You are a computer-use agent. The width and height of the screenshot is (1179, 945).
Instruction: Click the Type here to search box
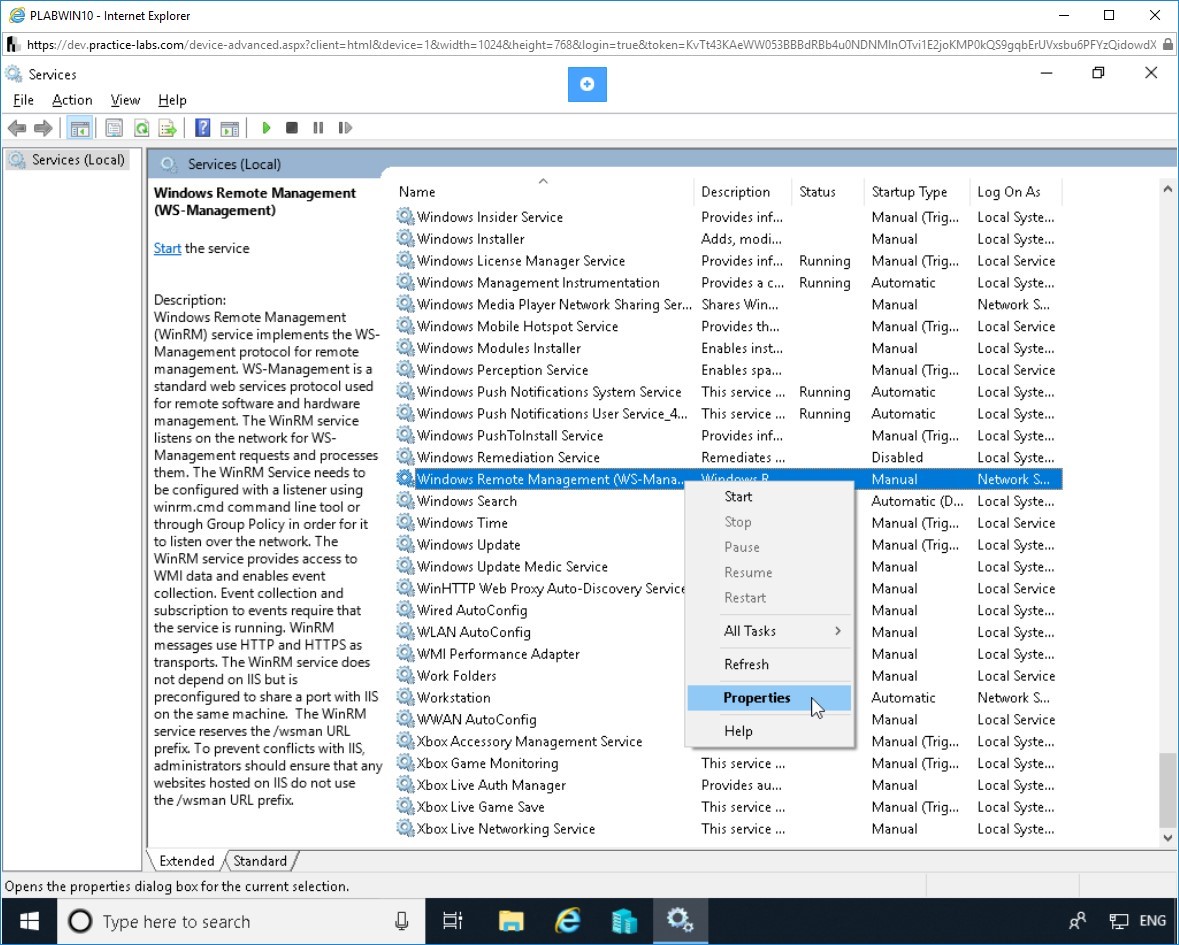coord(241,921)
